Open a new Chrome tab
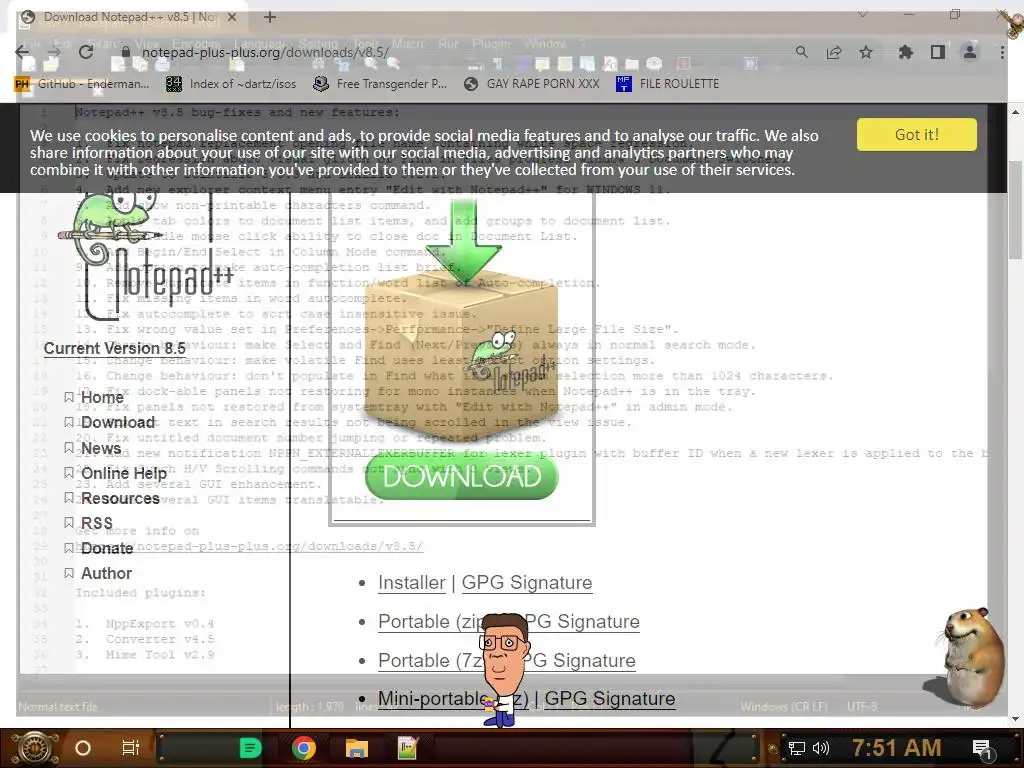Screen dimensions: 1024x768 coord(270,18)
